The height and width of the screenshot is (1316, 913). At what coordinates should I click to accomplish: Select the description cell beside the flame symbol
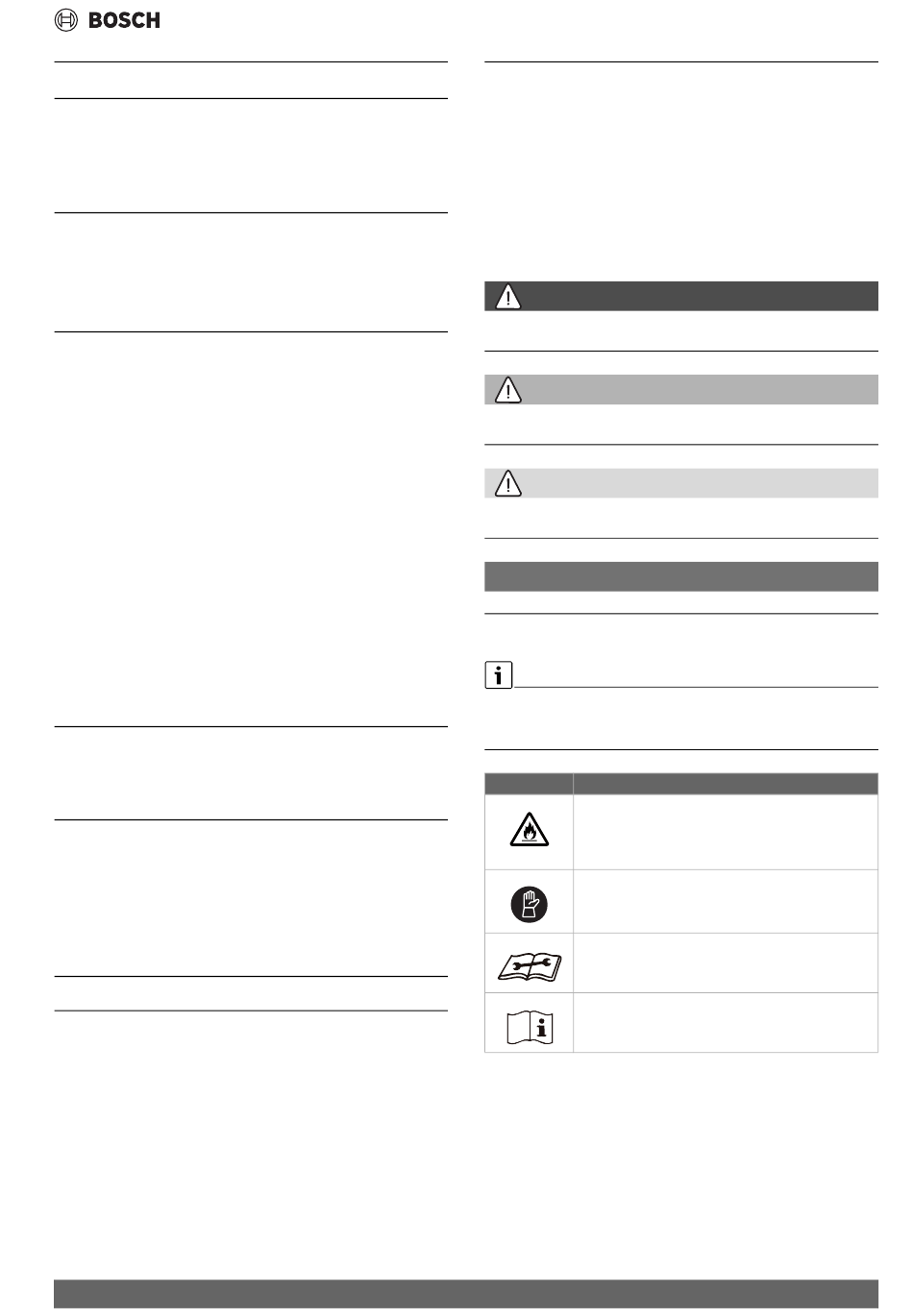point(726,832)
